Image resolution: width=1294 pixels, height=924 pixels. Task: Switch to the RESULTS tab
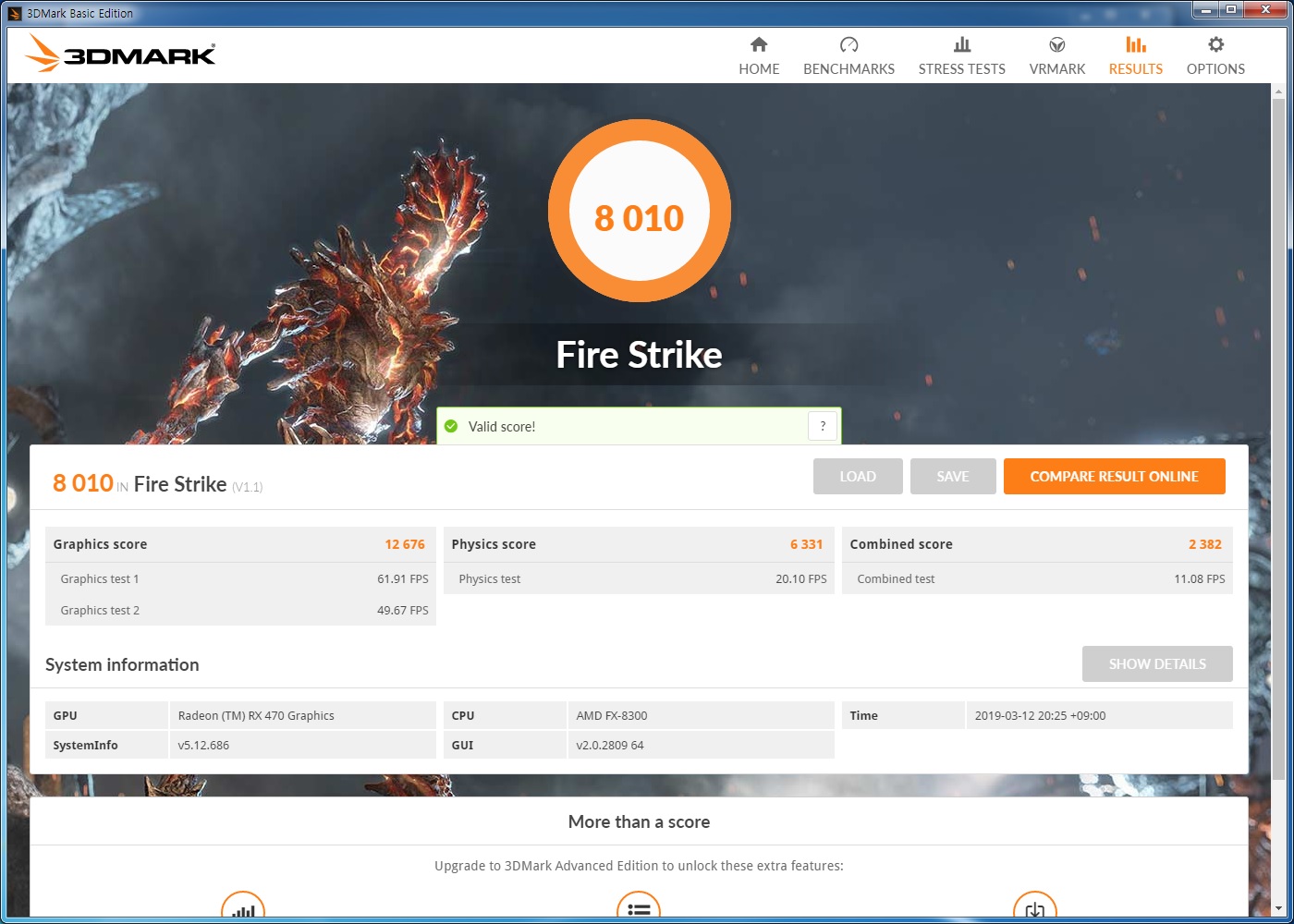click(x=1136, y=55)
